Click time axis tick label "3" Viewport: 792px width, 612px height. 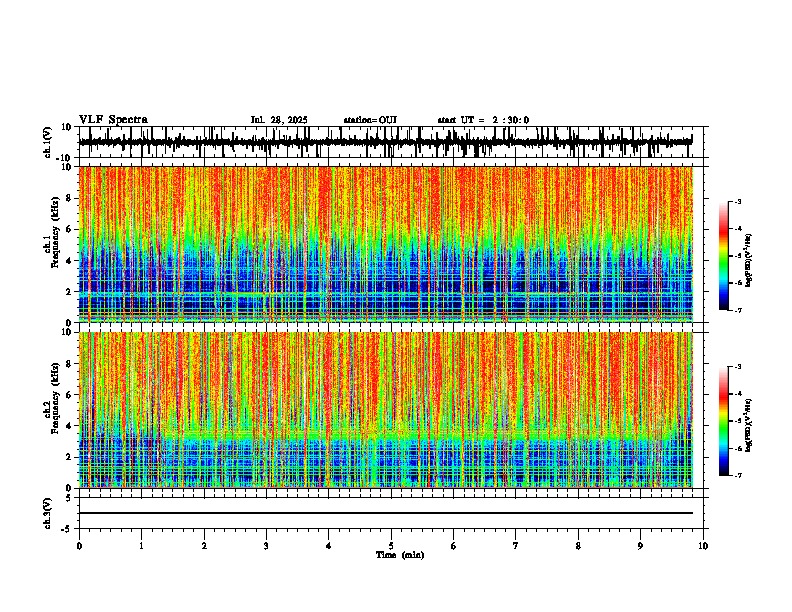click(266, 546)
